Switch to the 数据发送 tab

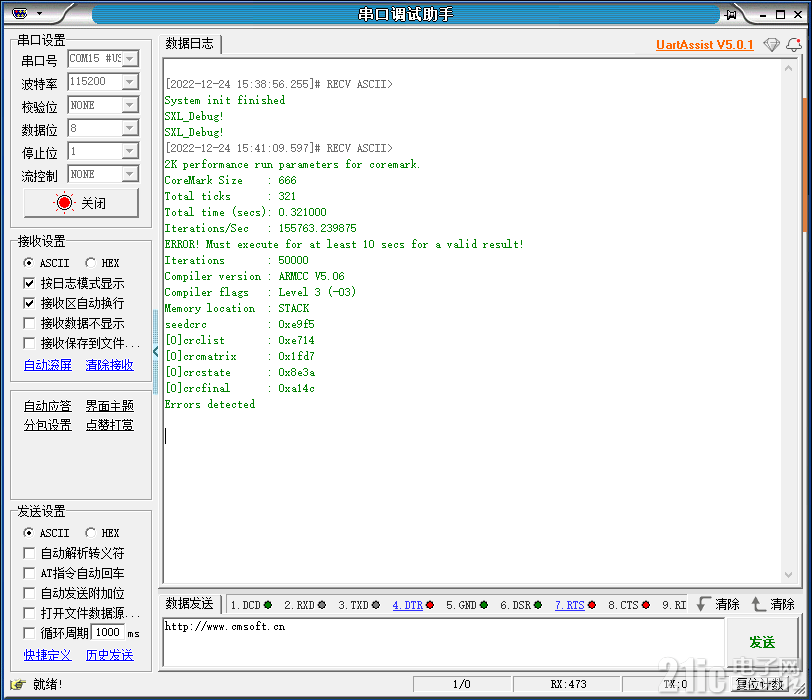[x=190, y=603]
